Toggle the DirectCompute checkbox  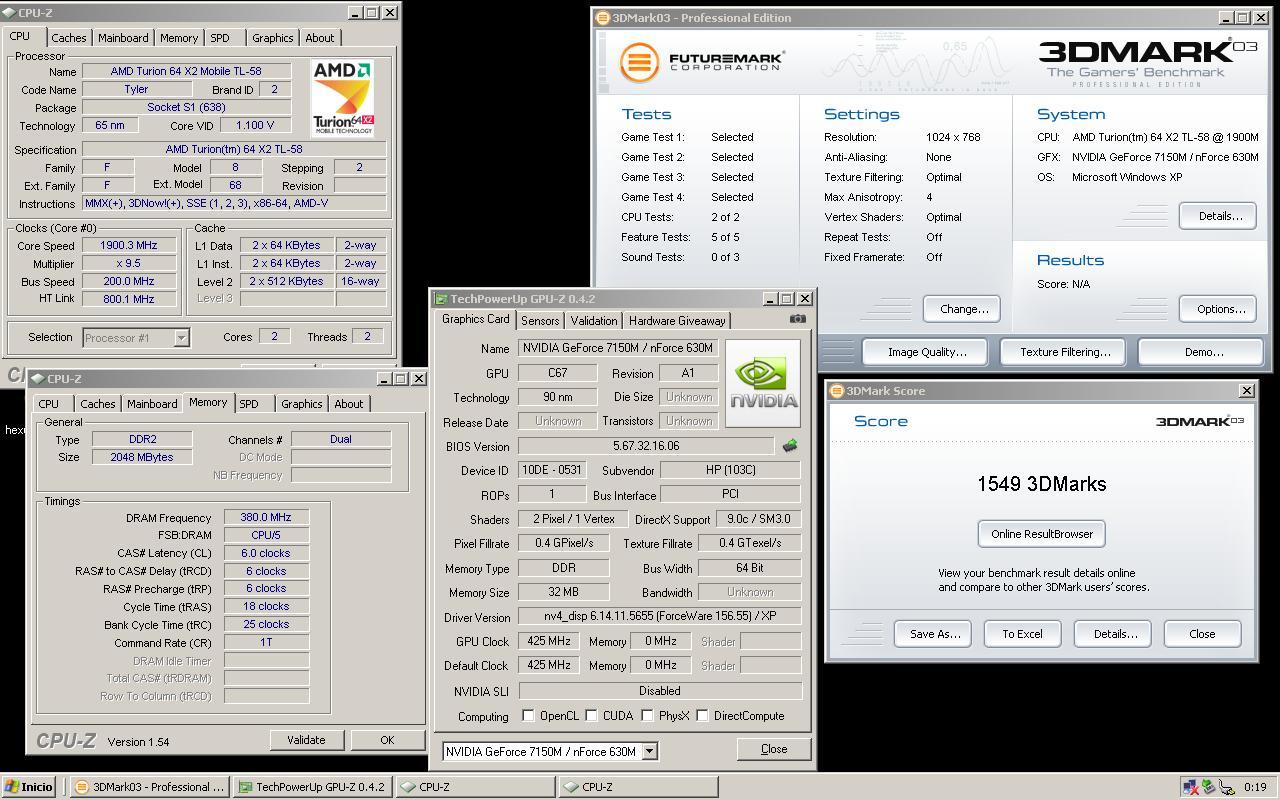(702, 716)
